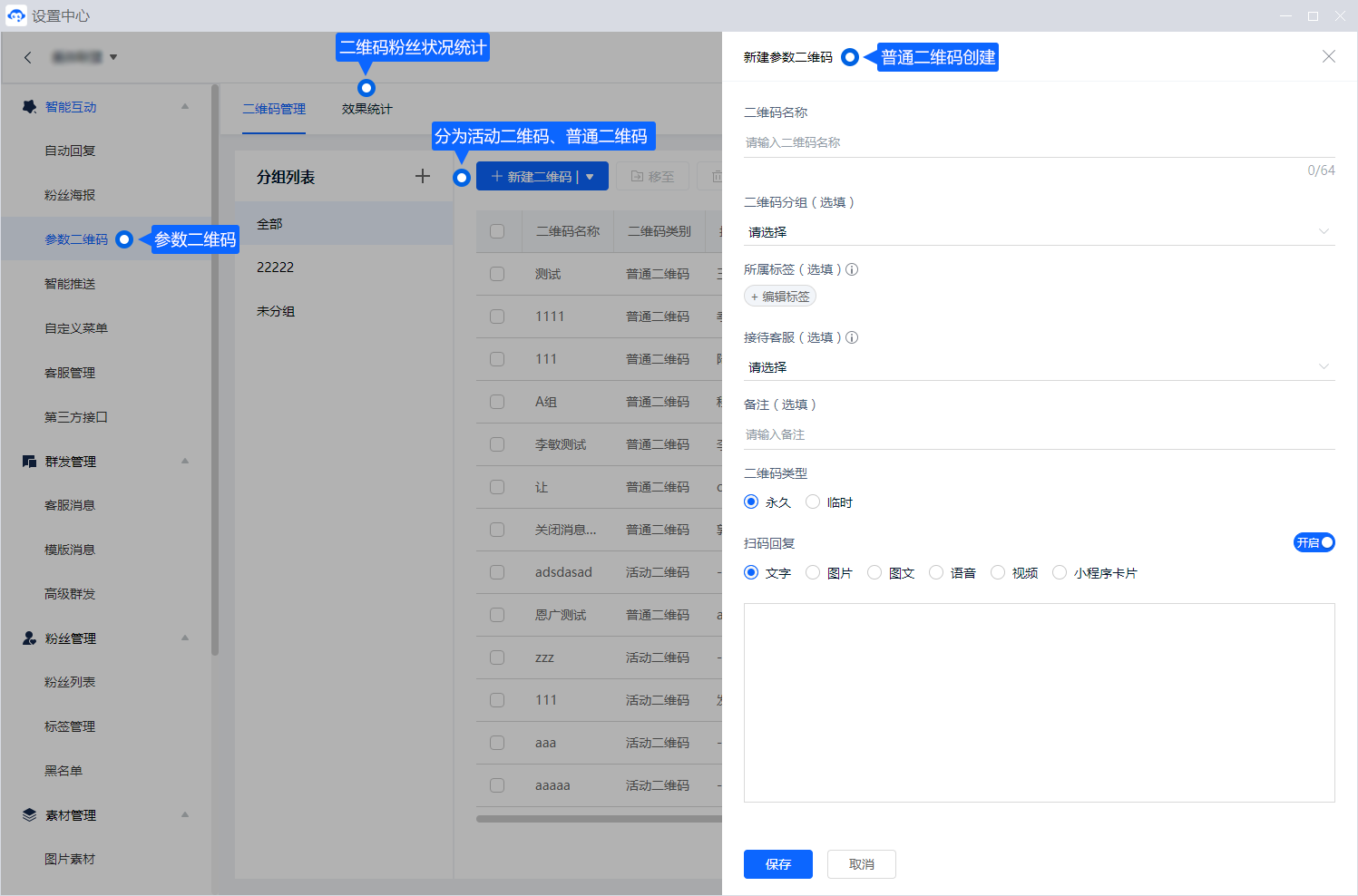This screenshot has height=896, width=1358.
Task: Click the info icon next to 接待客服
Action: (852, 337)
